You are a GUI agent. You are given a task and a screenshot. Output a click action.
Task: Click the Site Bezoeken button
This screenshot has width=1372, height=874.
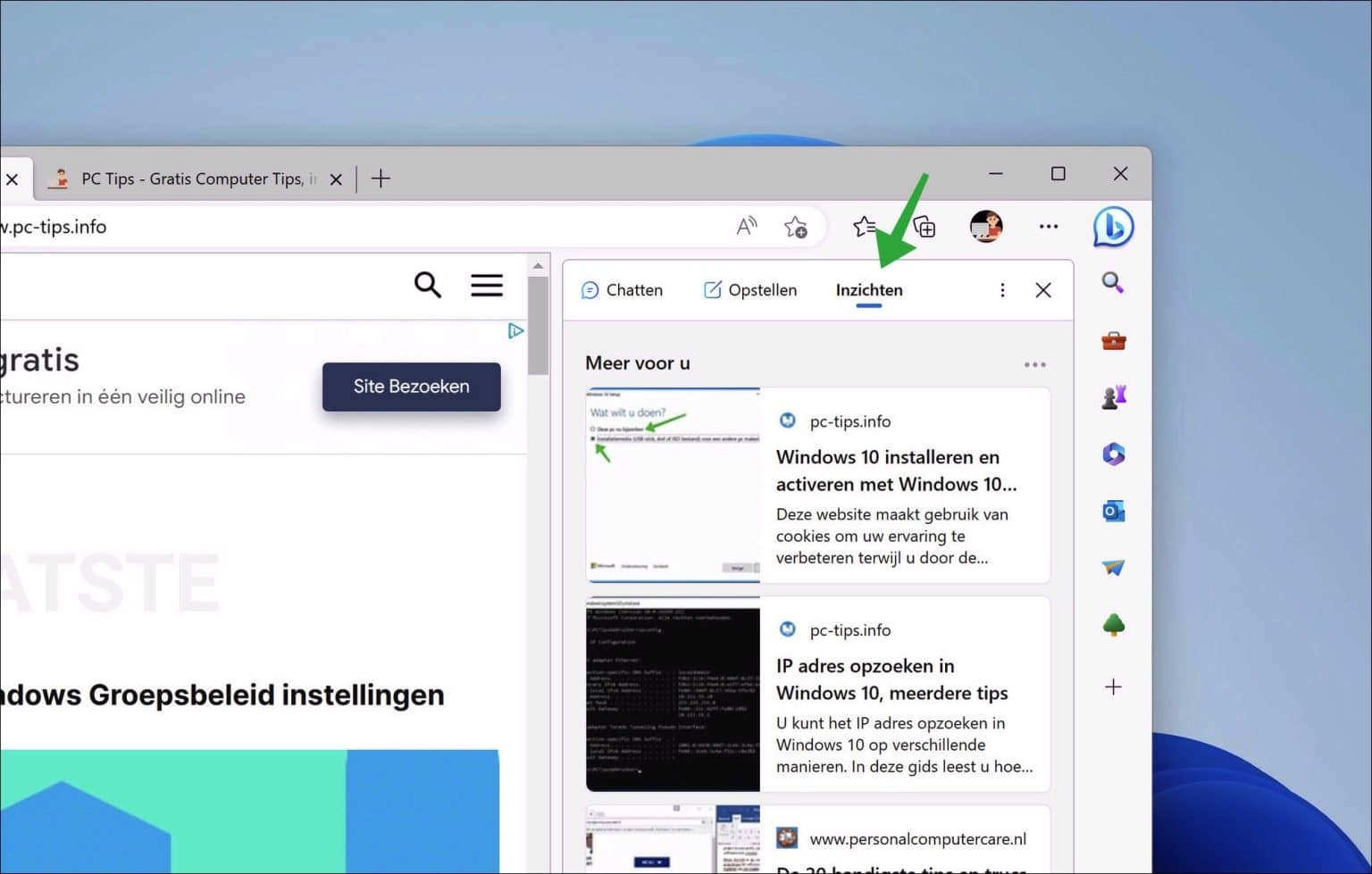point(411,387)
